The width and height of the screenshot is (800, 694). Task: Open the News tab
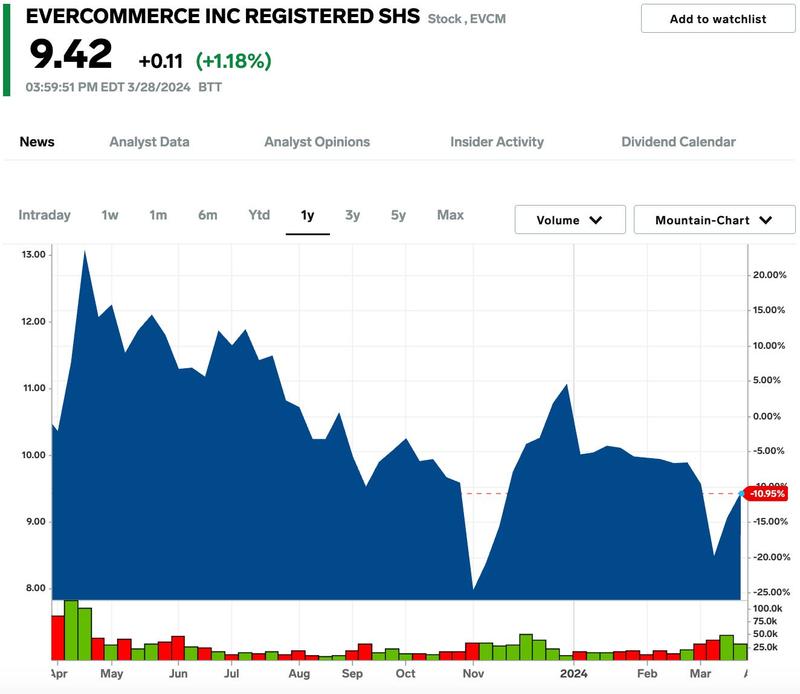(37, 142)
